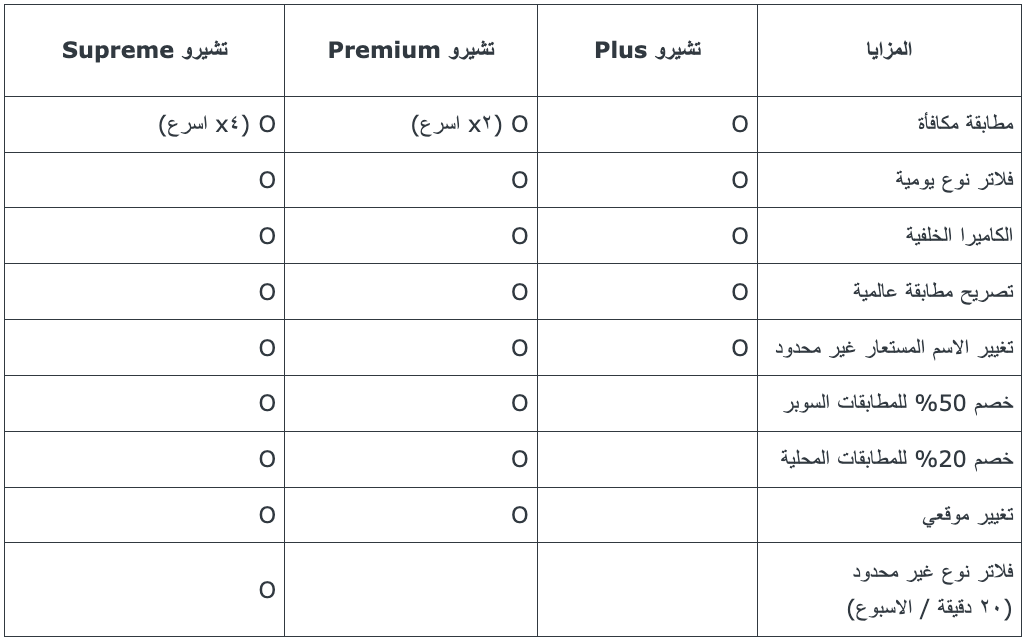Click the Plus circle for مطابقة مكافأة
Image resolution: width=1026 pixels, height=642 pixels.
pos(739,124)
